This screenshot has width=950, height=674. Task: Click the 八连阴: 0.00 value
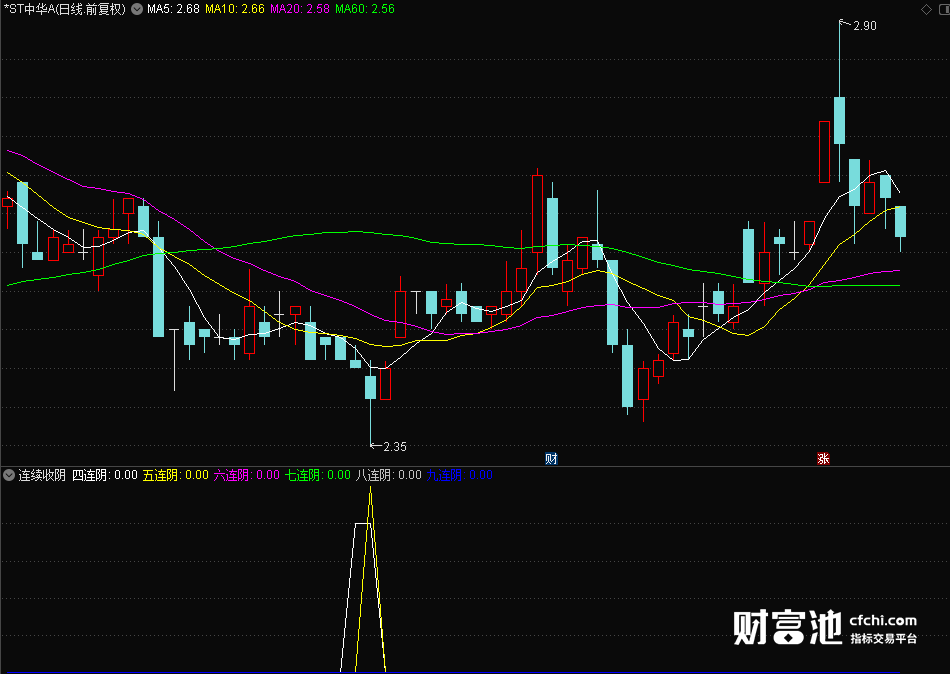389,475
